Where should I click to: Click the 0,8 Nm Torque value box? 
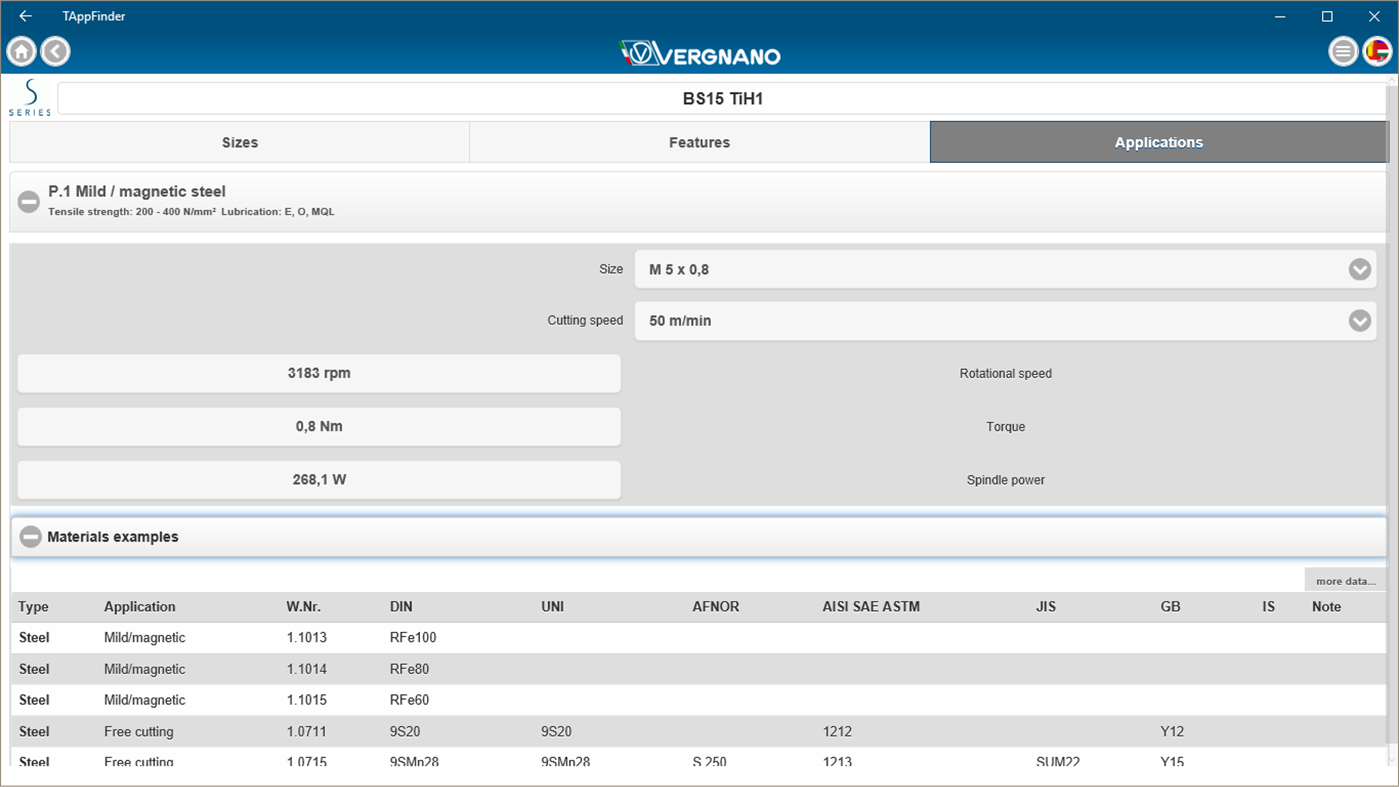[x=318, y=426]
